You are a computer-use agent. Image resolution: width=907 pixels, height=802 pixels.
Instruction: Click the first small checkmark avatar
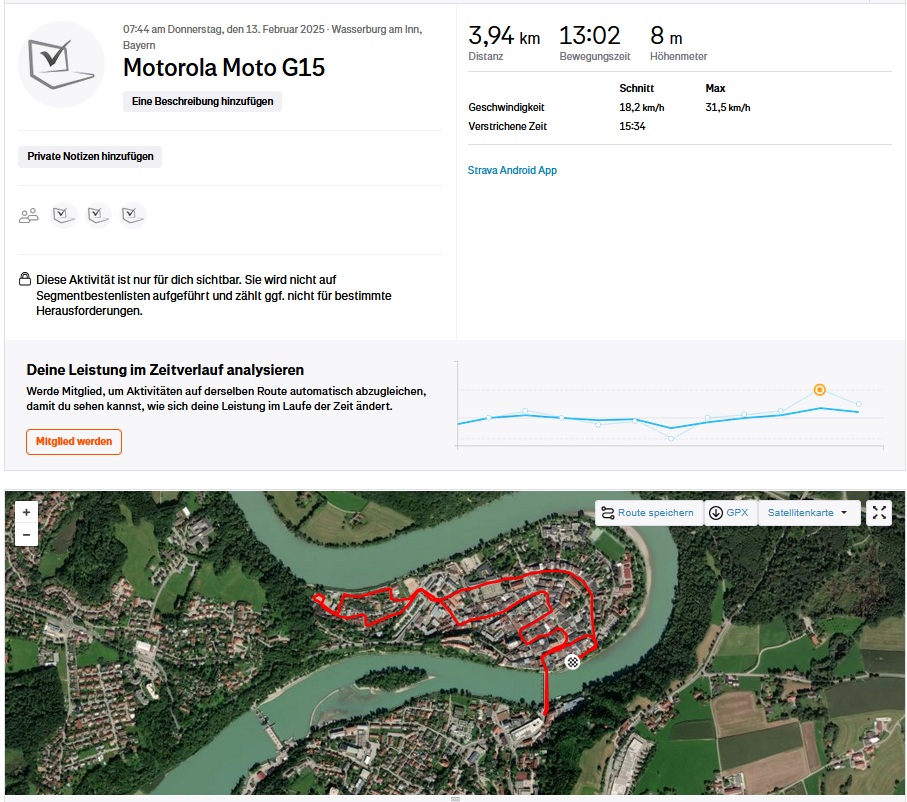[x=64, y=215]
